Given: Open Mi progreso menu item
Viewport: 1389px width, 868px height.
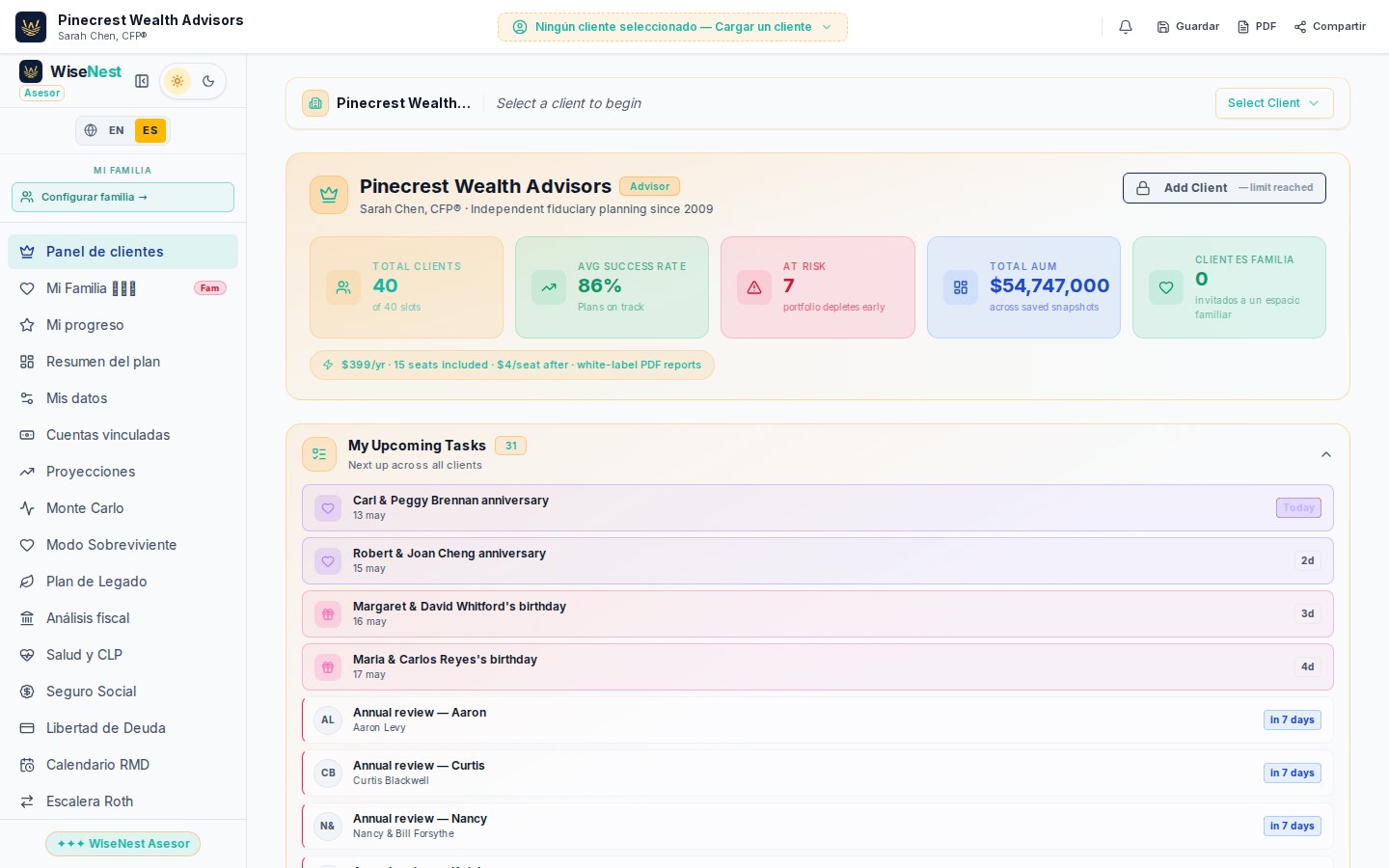Looking at the screenshot, I should coord(123,325).
